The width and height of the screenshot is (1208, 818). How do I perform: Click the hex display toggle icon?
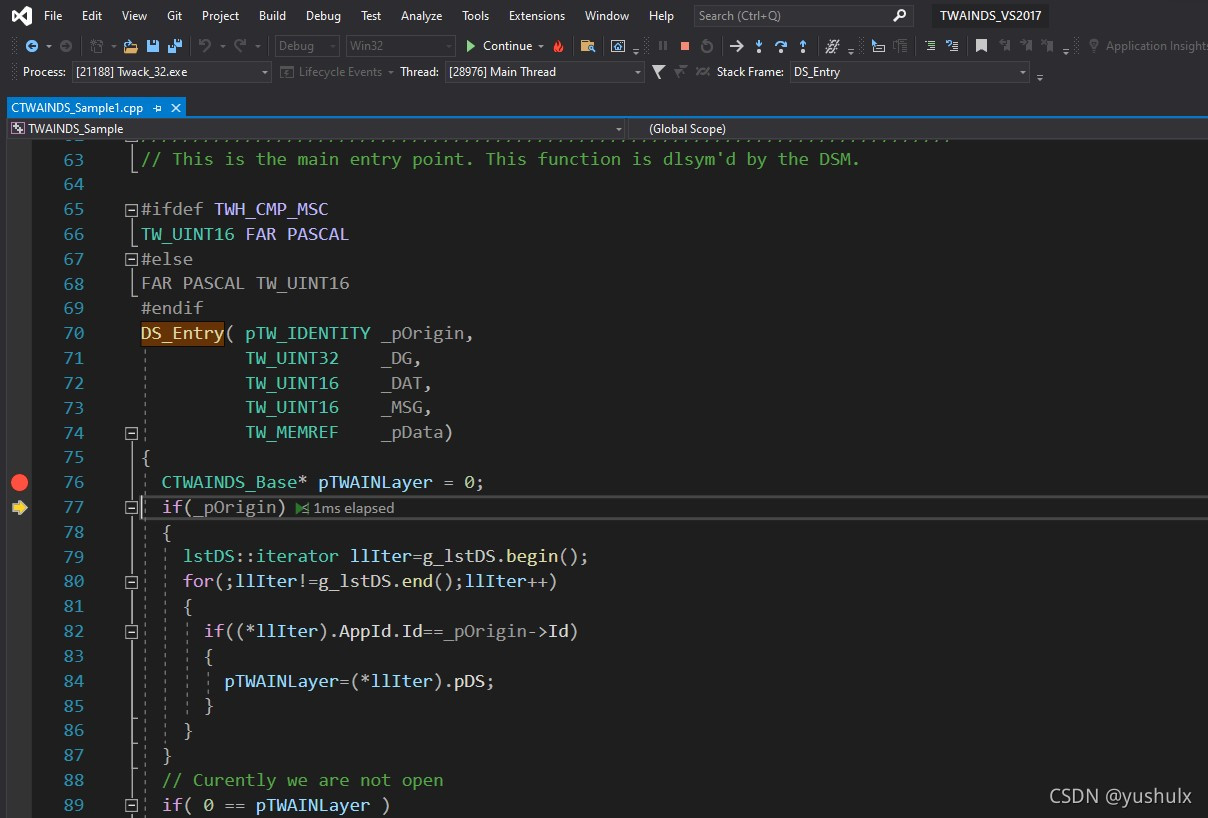pos(832,46)
